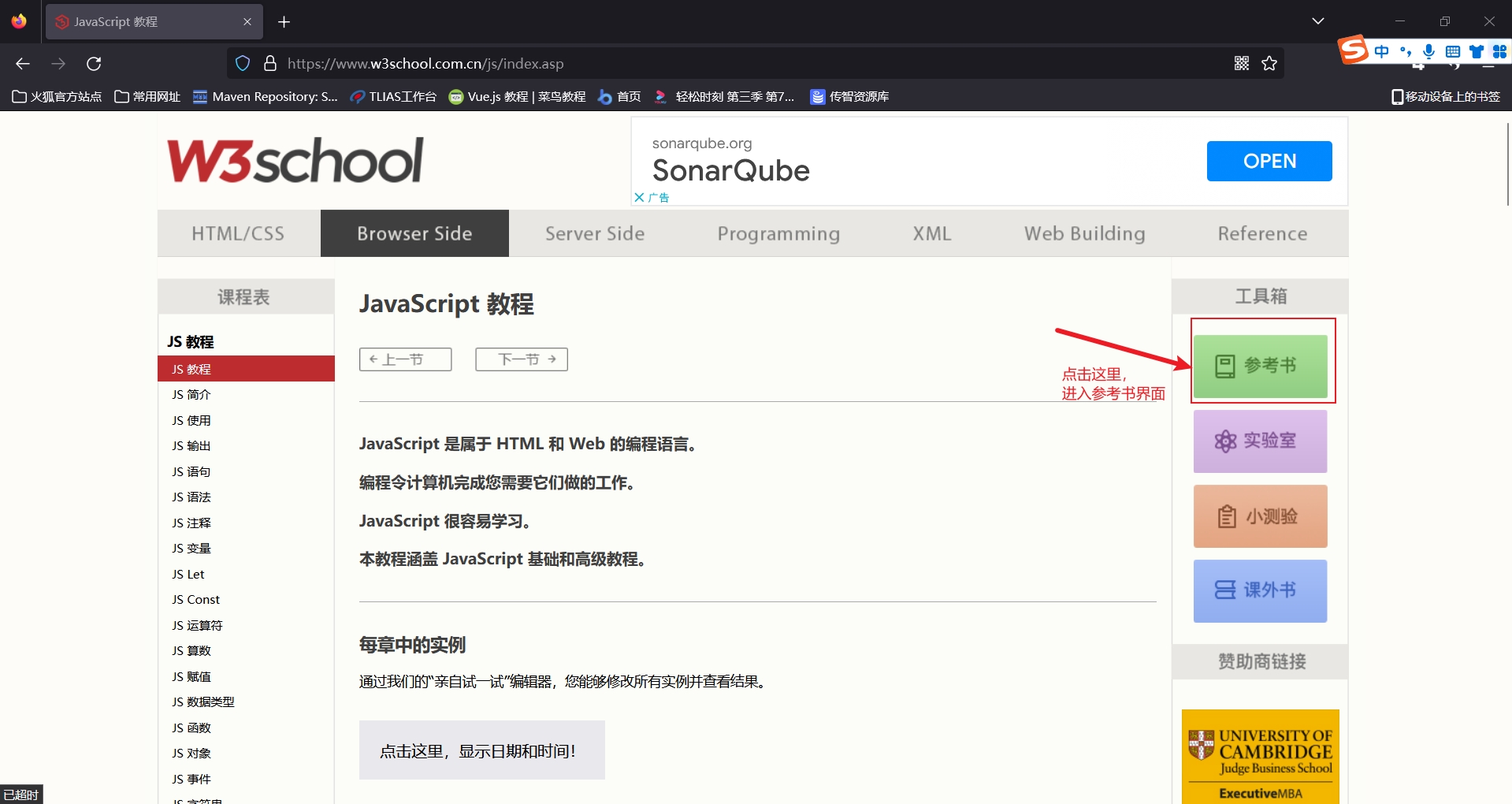1512x804 pixels.
Task: Go back using the back arrow
Action: (x=23, y=64)
